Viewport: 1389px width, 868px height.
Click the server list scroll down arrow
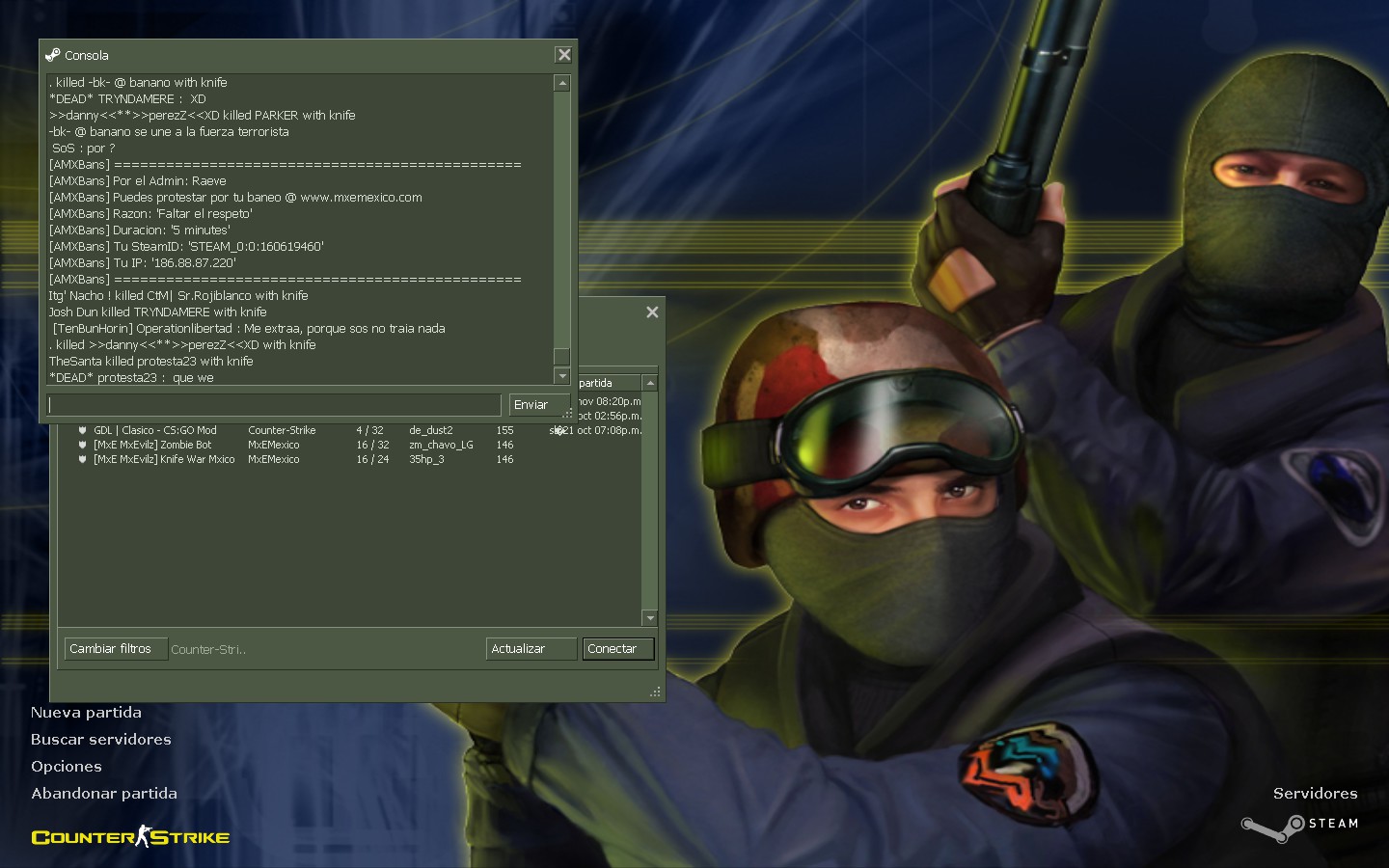pyautogui.click(x=650, y=617)
